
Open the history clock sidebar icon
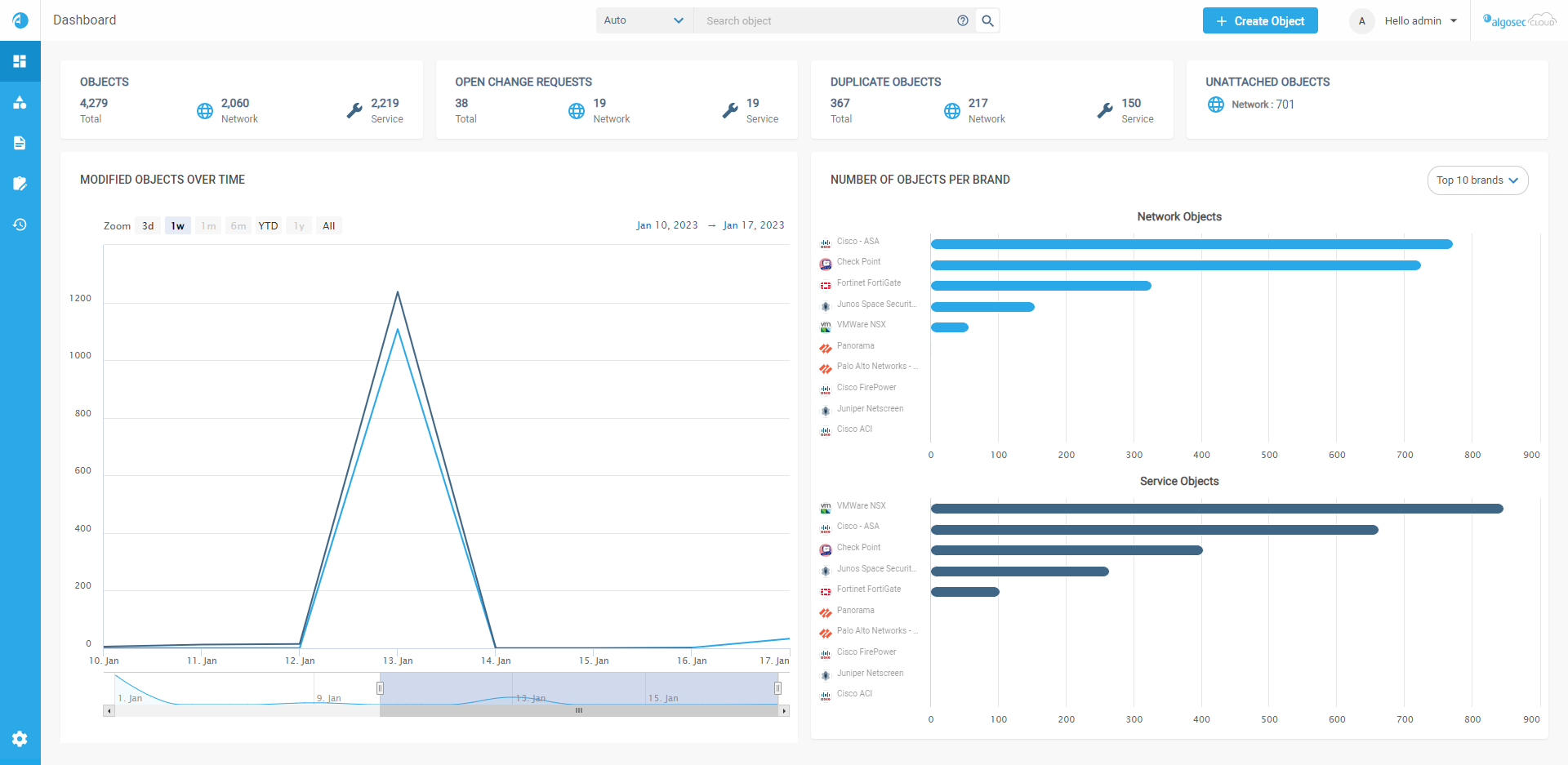[20, 225]
